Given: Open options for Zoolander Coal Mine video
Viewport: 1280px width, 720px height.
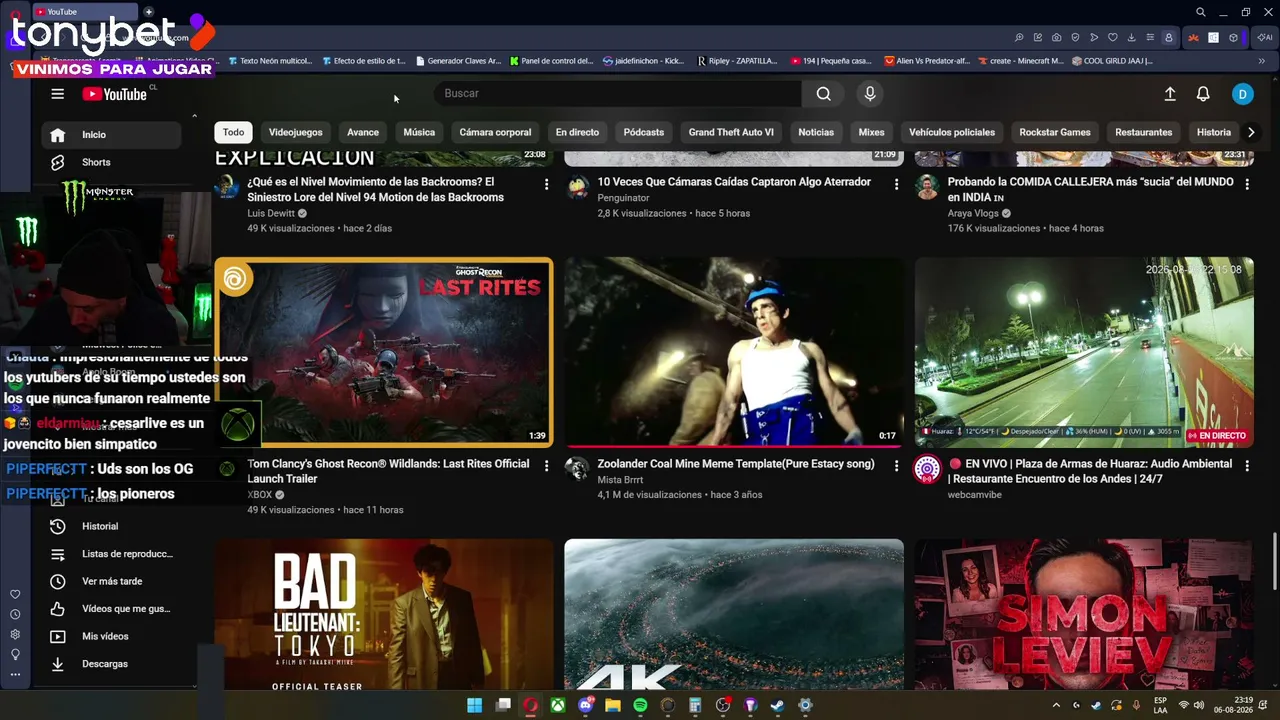Looking at the screenshot, I should pos(896,466).
